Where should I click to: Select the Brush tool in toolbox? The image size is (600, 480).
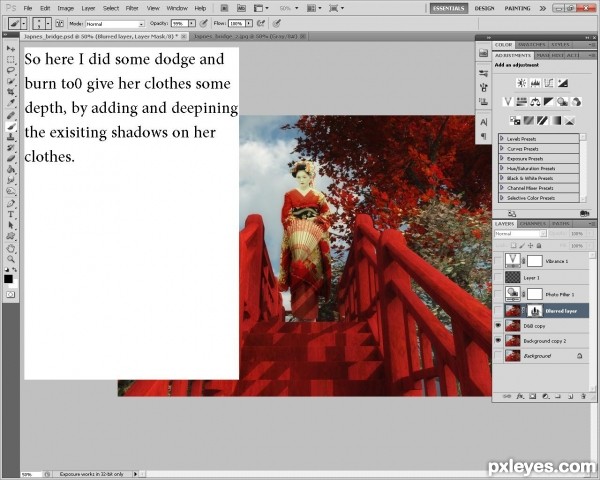[x=11, y=126]
